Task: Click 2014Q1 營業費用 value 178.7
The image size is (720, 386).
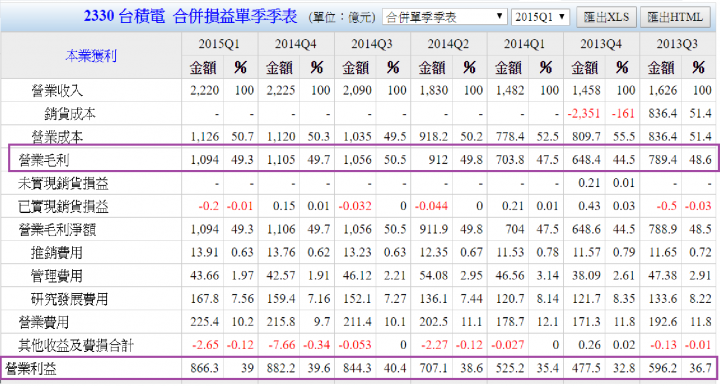Action: (x=510, y=322)
